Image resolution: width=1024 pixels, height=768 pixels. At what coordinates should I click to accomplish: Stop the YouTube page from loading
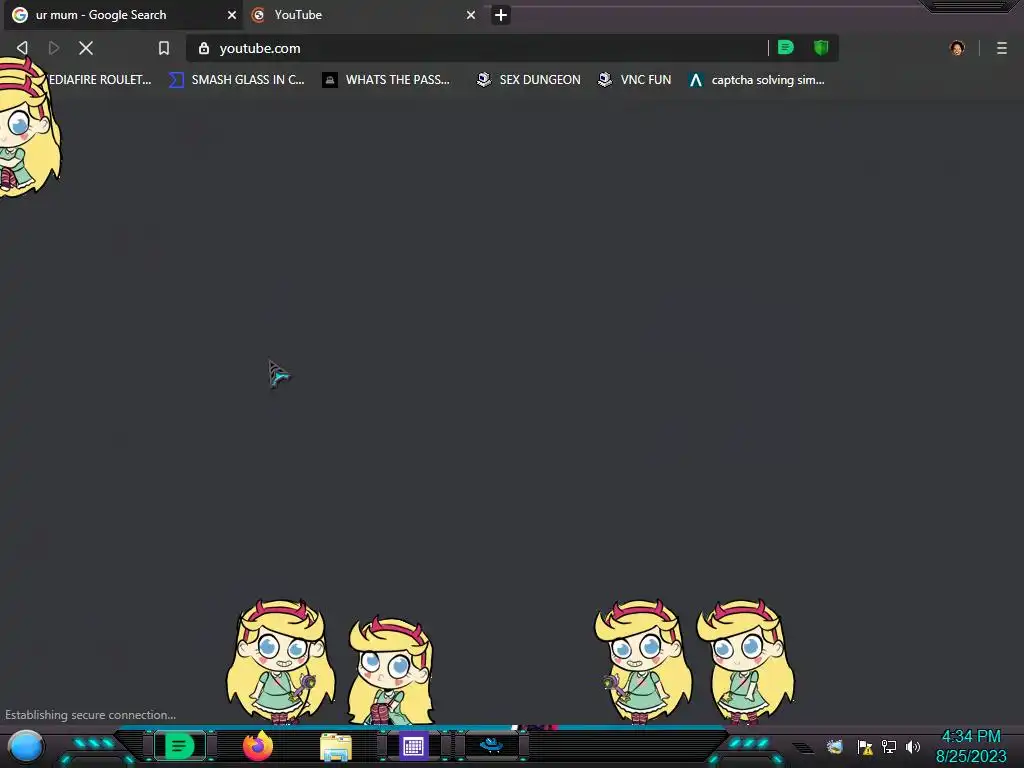point(86,48)
